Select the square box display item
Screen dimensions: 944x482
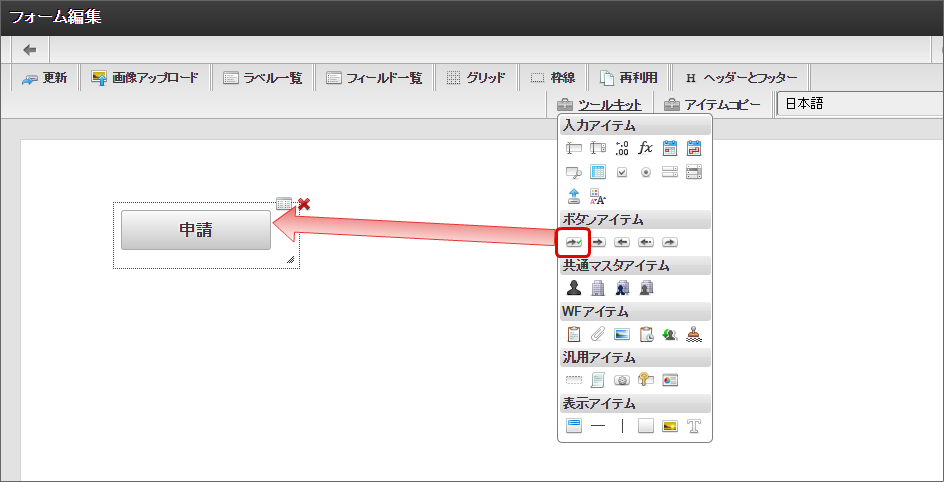tap(646, 426)
